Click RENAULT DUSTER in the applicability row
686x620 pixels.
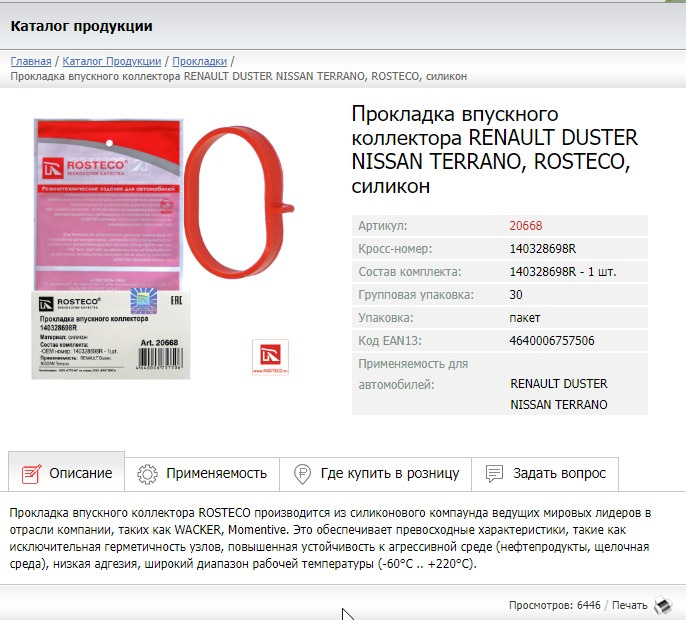tap(559, 384)
